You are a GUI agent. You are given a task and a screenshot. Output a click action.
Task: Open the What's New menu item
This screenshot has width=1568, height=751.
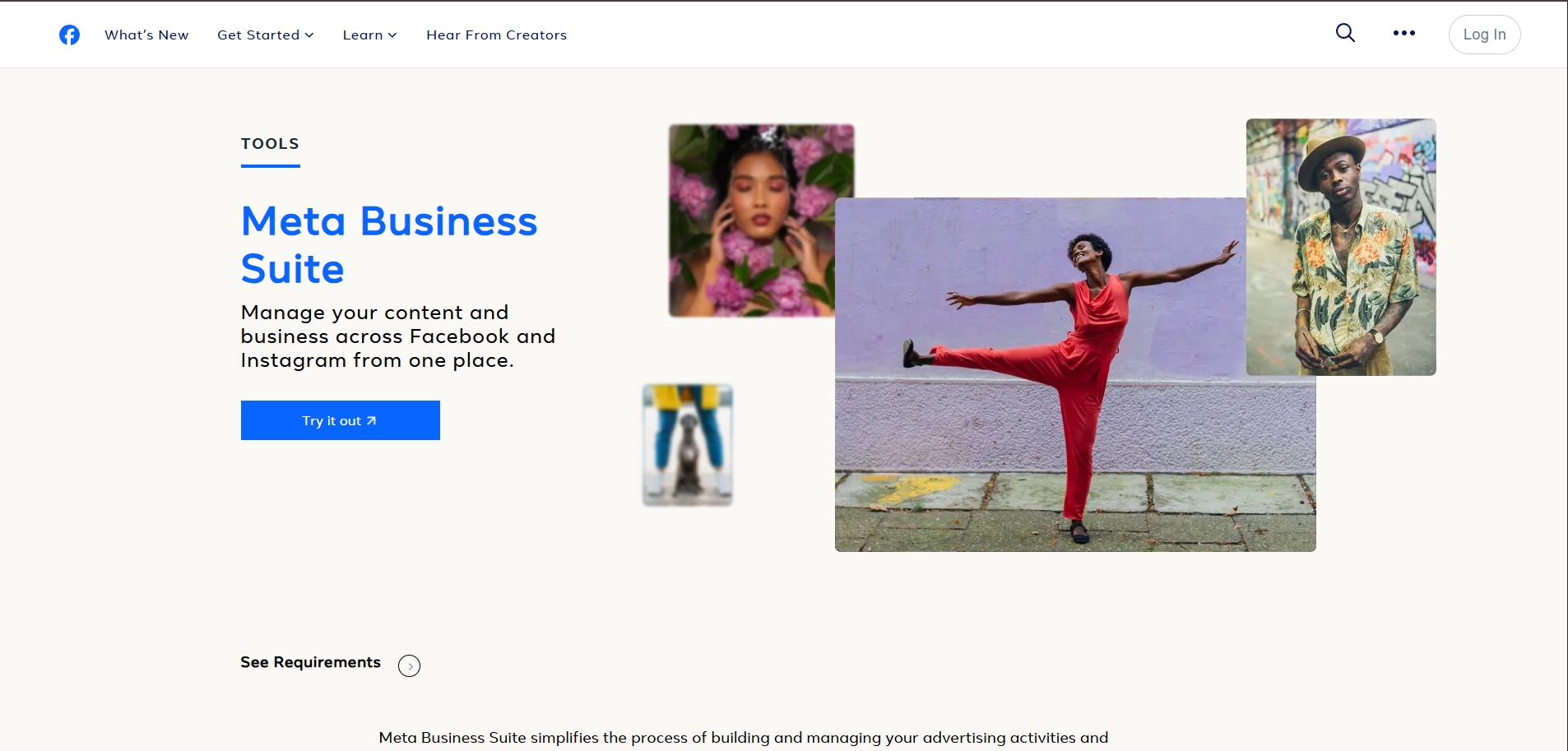point(146,35)
